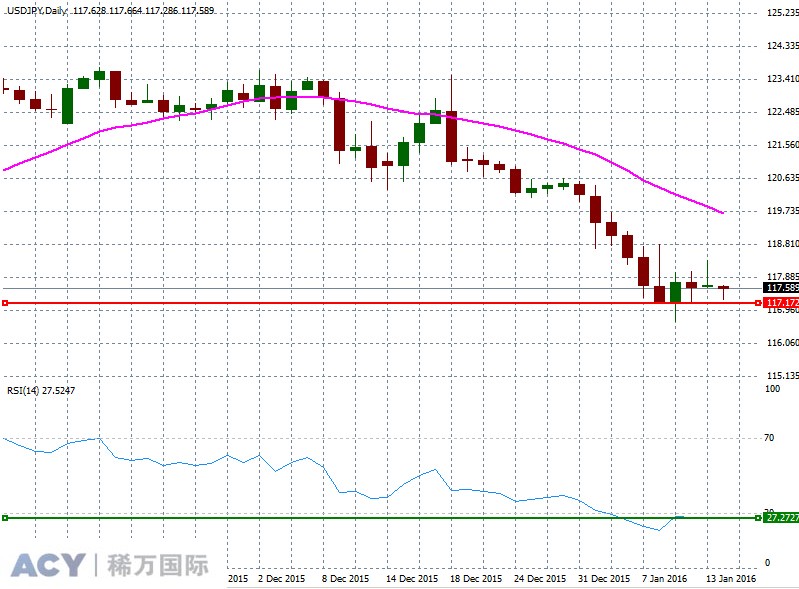799x589 pixels.
Task: Click the 2 Dec 2015 date label
Action: pos(281,579)
